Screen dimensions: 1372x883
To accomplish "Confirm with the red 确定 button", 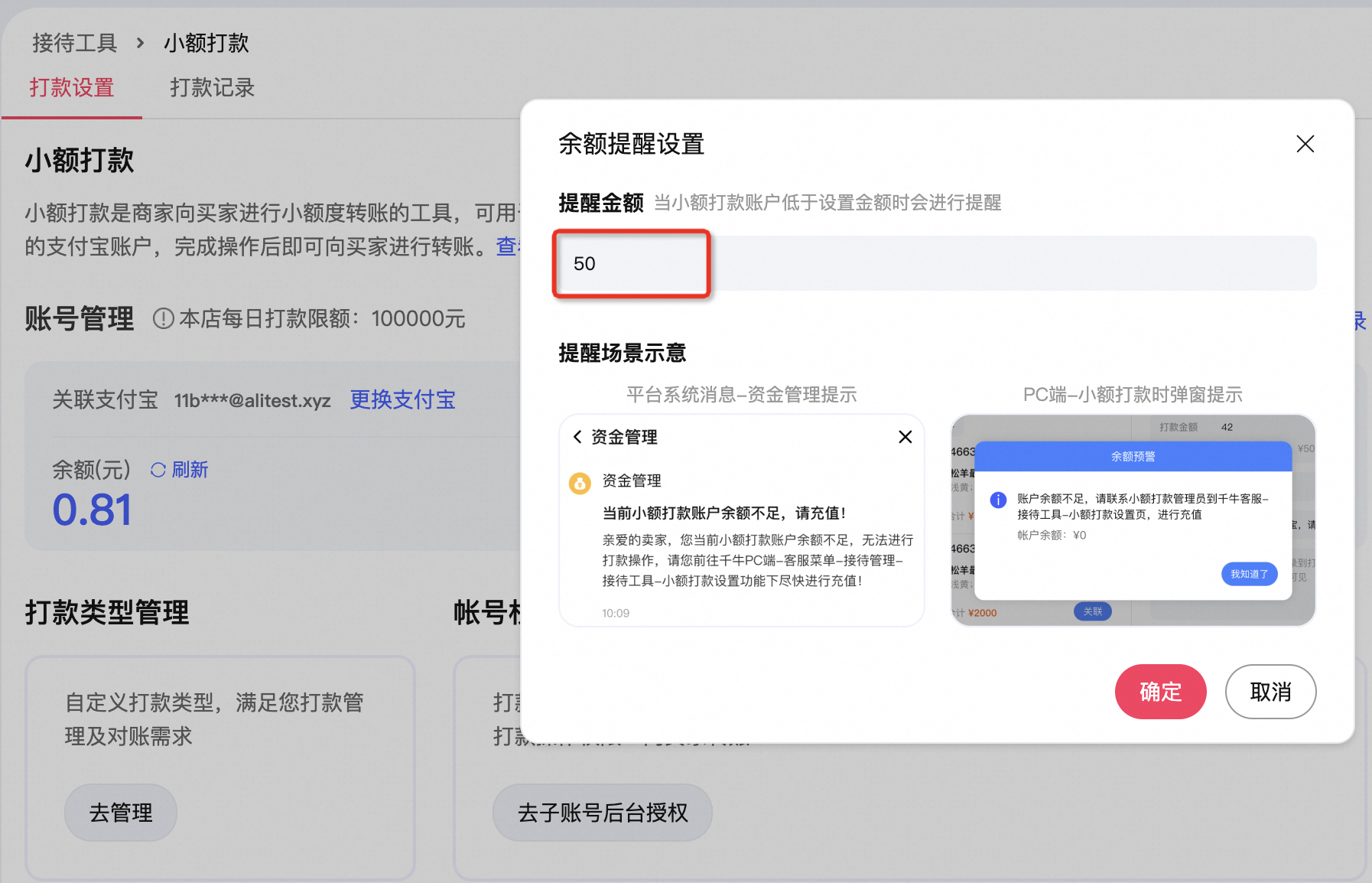I will pyautogui.click(x=1160, y=692).
